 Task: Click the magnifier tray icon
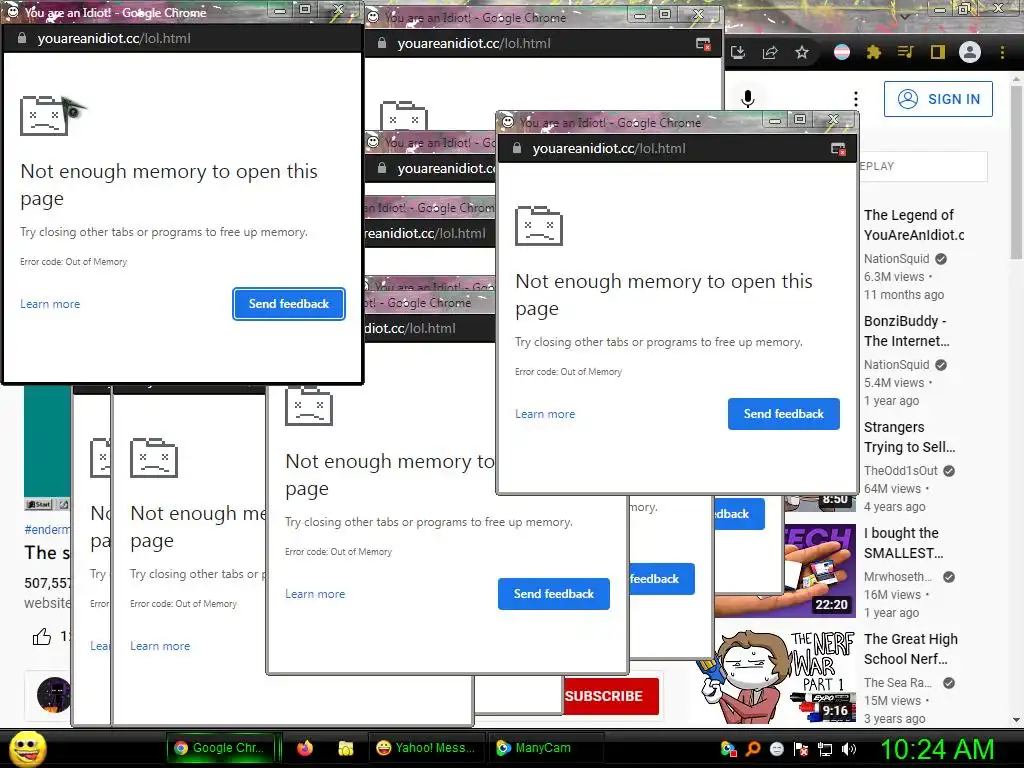click(x=753, y=749)
